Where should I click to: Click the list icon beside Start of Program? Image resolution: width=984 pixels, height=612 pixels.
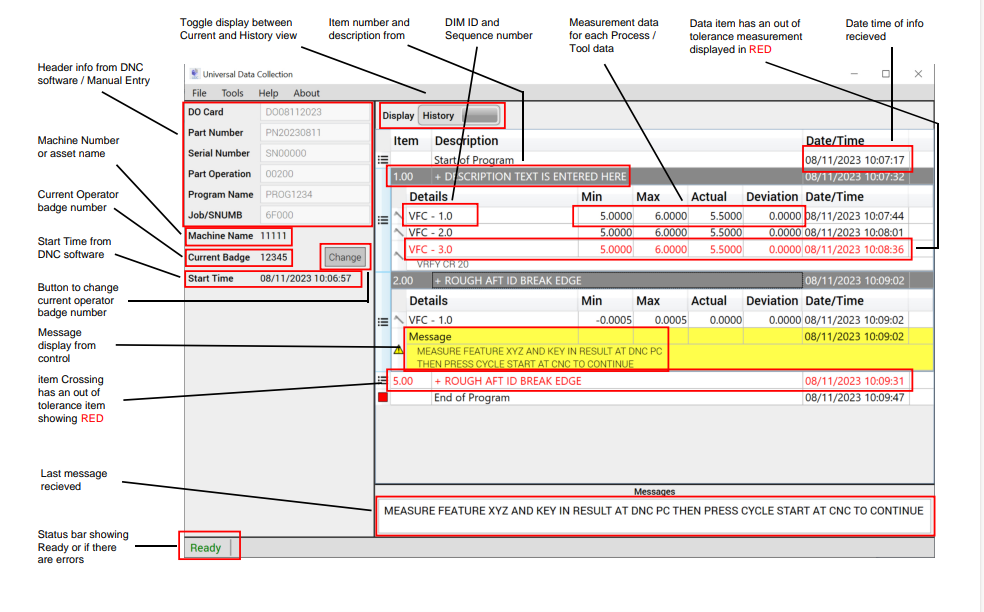point(382,160)
